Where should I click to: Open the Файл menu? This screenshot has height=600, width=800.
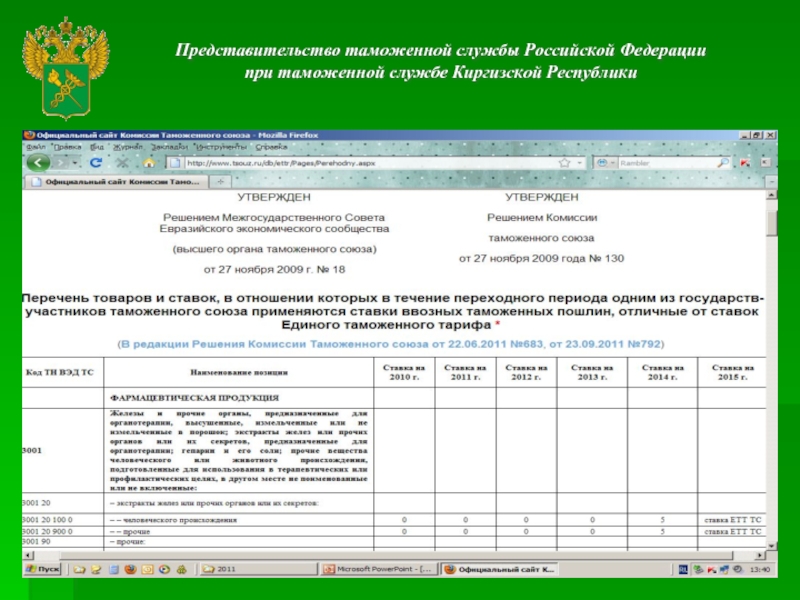[36, 147]
